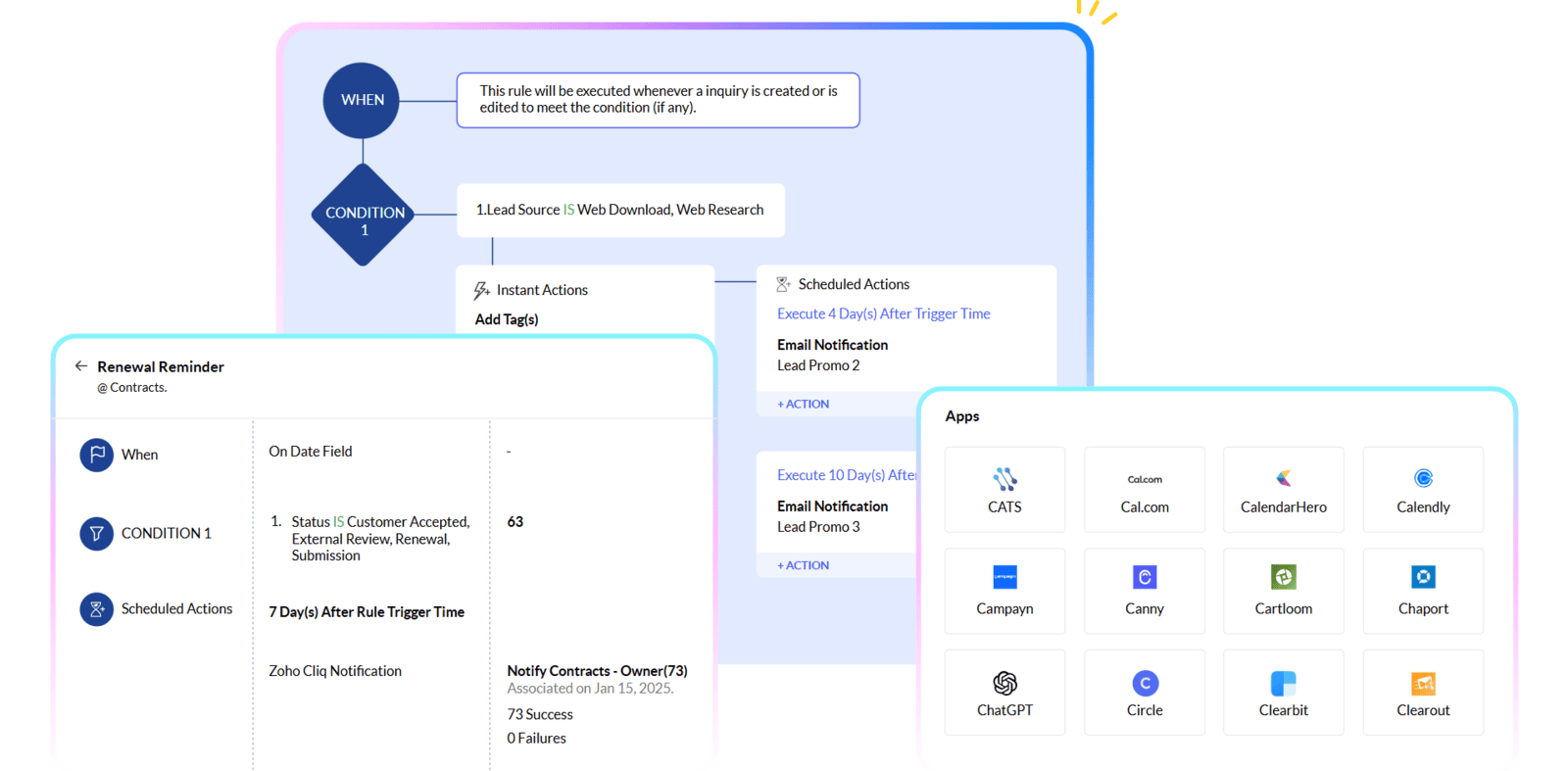Screen dimensions: 1568x771
Task: Select the ChatGPT app icon
Action: 1004,683
